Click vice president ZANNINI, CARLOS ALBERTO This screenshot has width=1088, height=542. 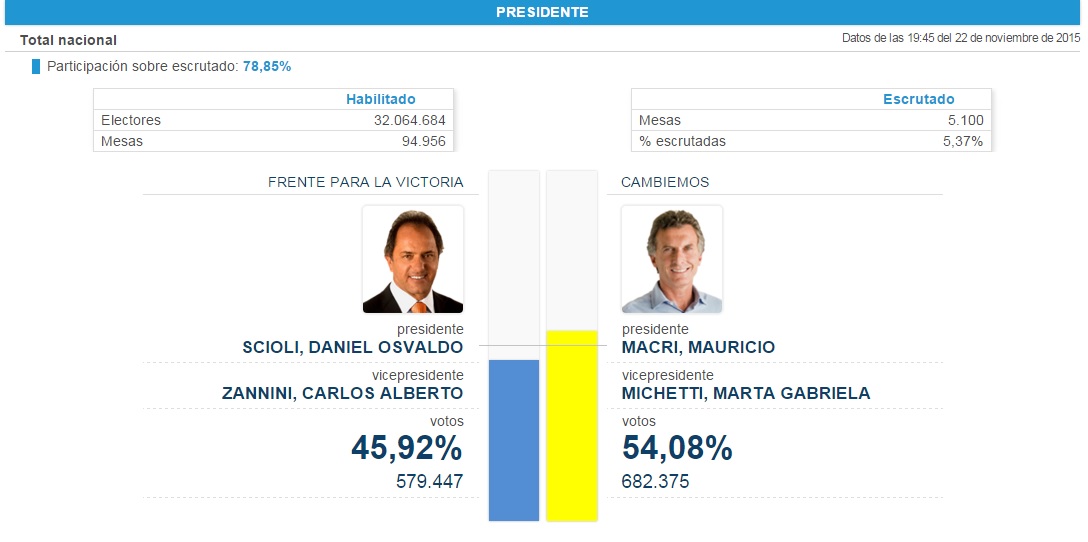tap(342, 393)
